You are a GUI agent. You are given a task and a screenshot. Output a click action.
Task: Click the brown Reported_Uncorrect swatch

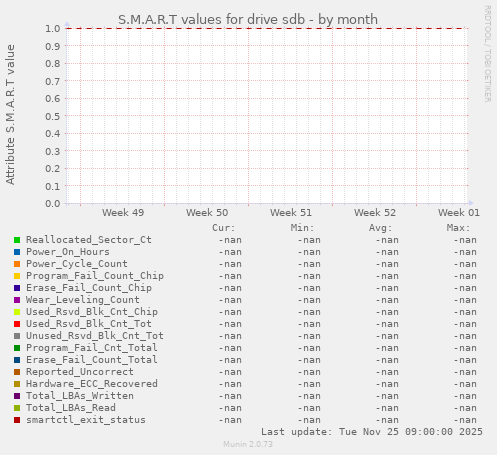tap(17, 372)
